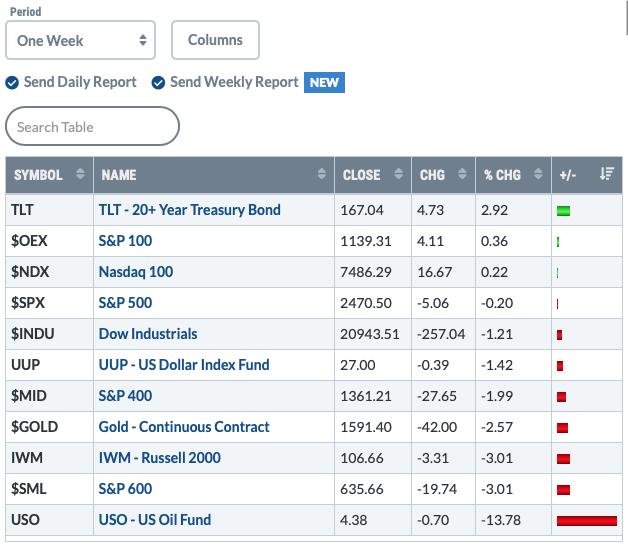628x547 pixels.
Task: Click the percent change value -1.99
Action: (497, 396)
